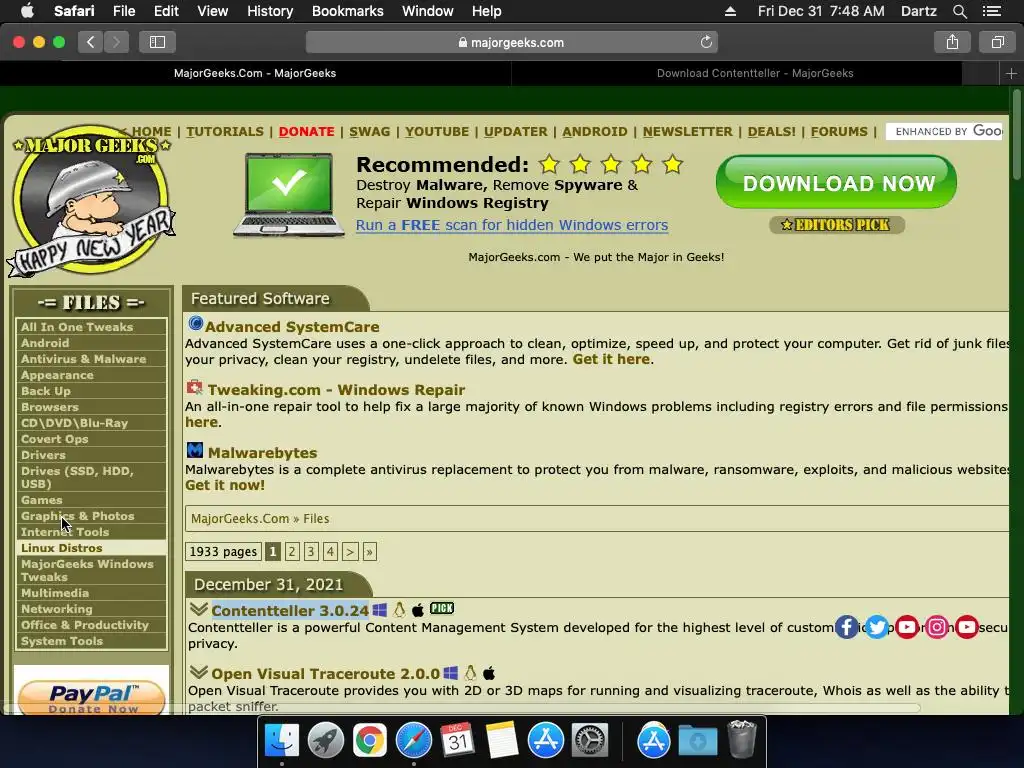This screenshot has width=1024, height=768.
Task: Go to the TUTORIALS nav link
Action: click(225, 131)
